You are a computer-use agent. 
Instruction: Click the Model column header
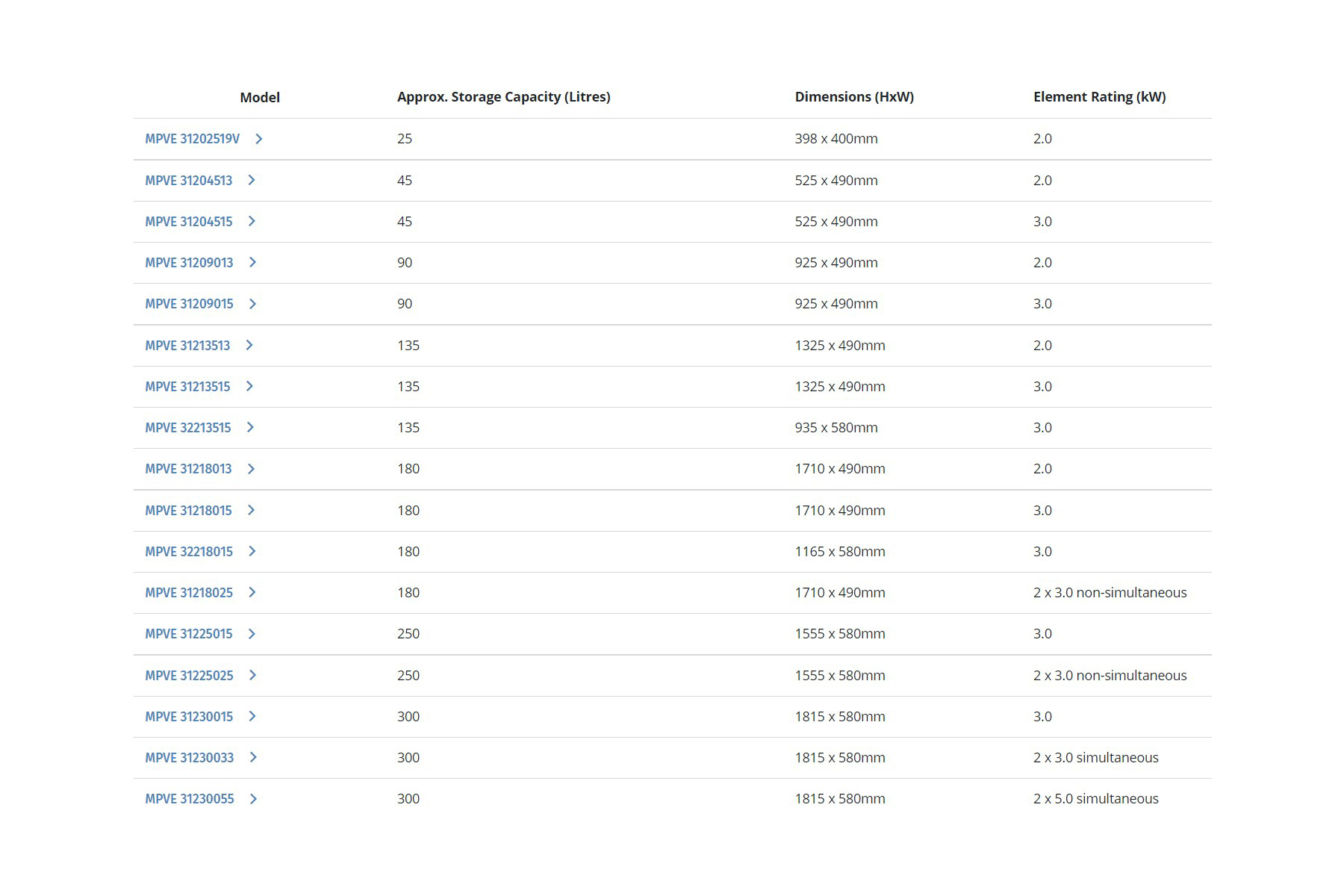[x=260, y=97]
